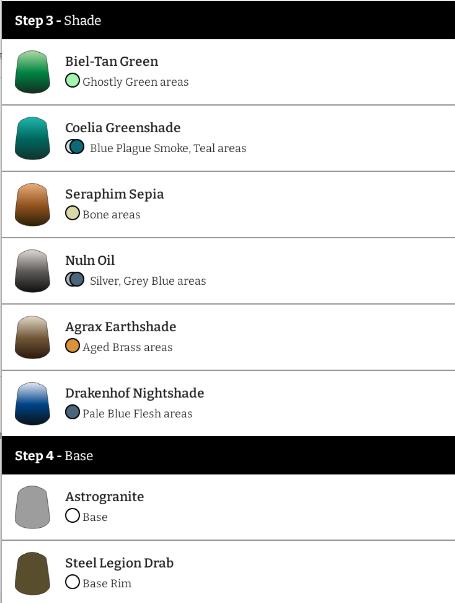Open the Seraphim Sepia paint name
Viewport: 455px width, 603px height.
click(115, 194)
